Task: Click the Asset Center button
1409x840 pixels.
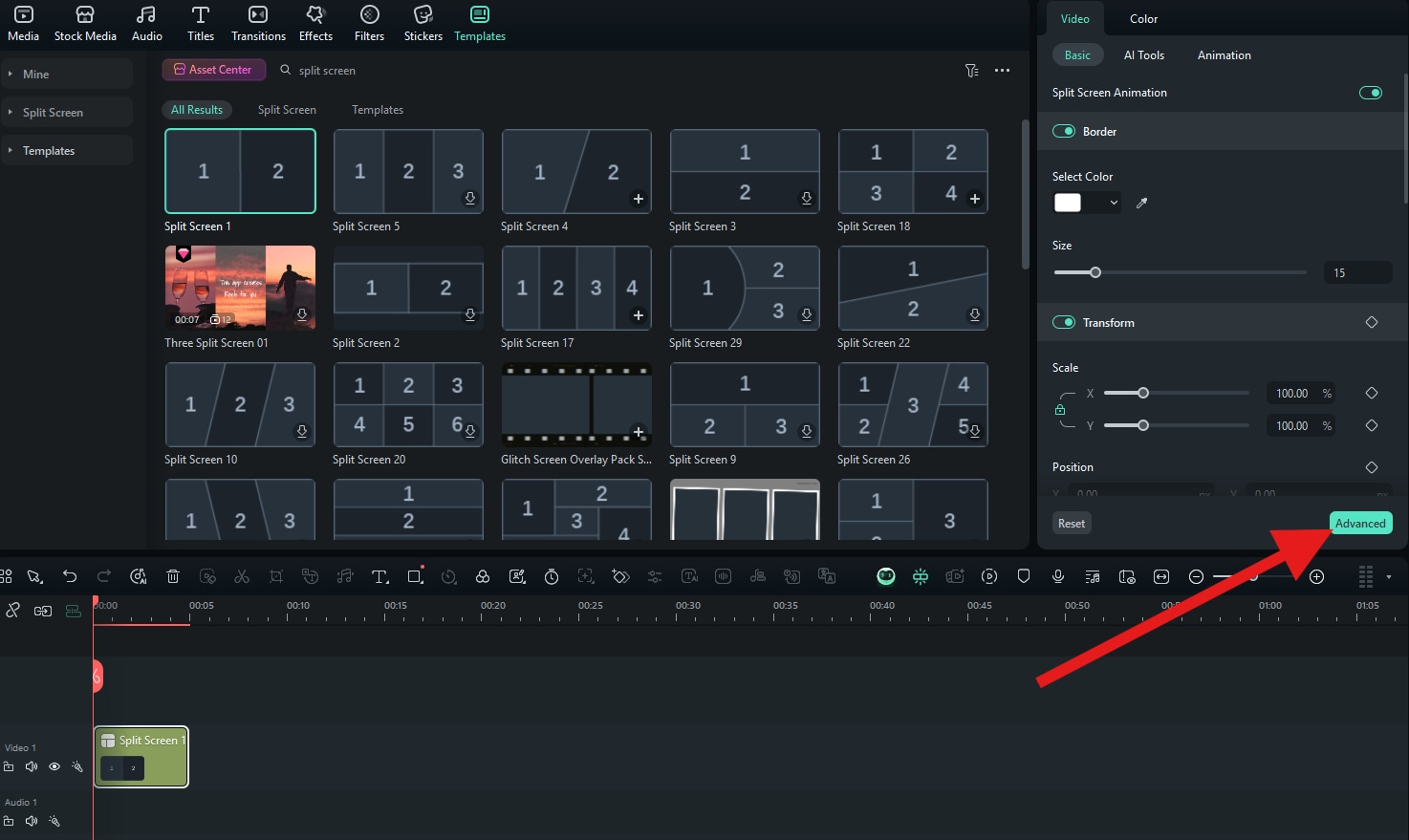Action: tap(213, 70)
